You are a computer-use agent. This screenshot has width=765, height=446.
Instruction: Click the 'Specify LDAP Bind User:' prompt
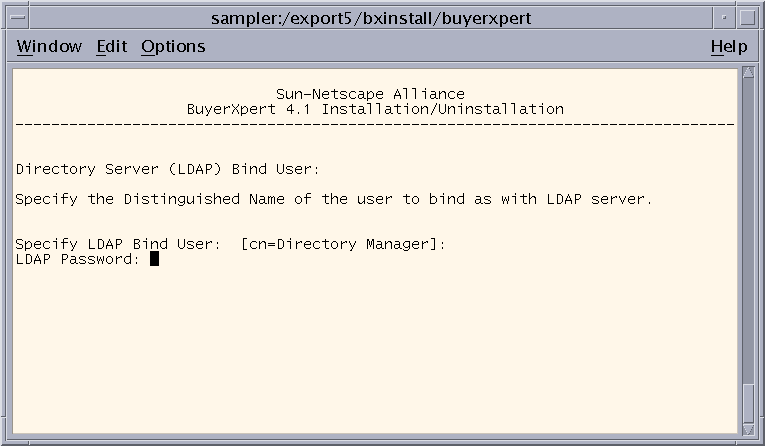tap(118, 243)
